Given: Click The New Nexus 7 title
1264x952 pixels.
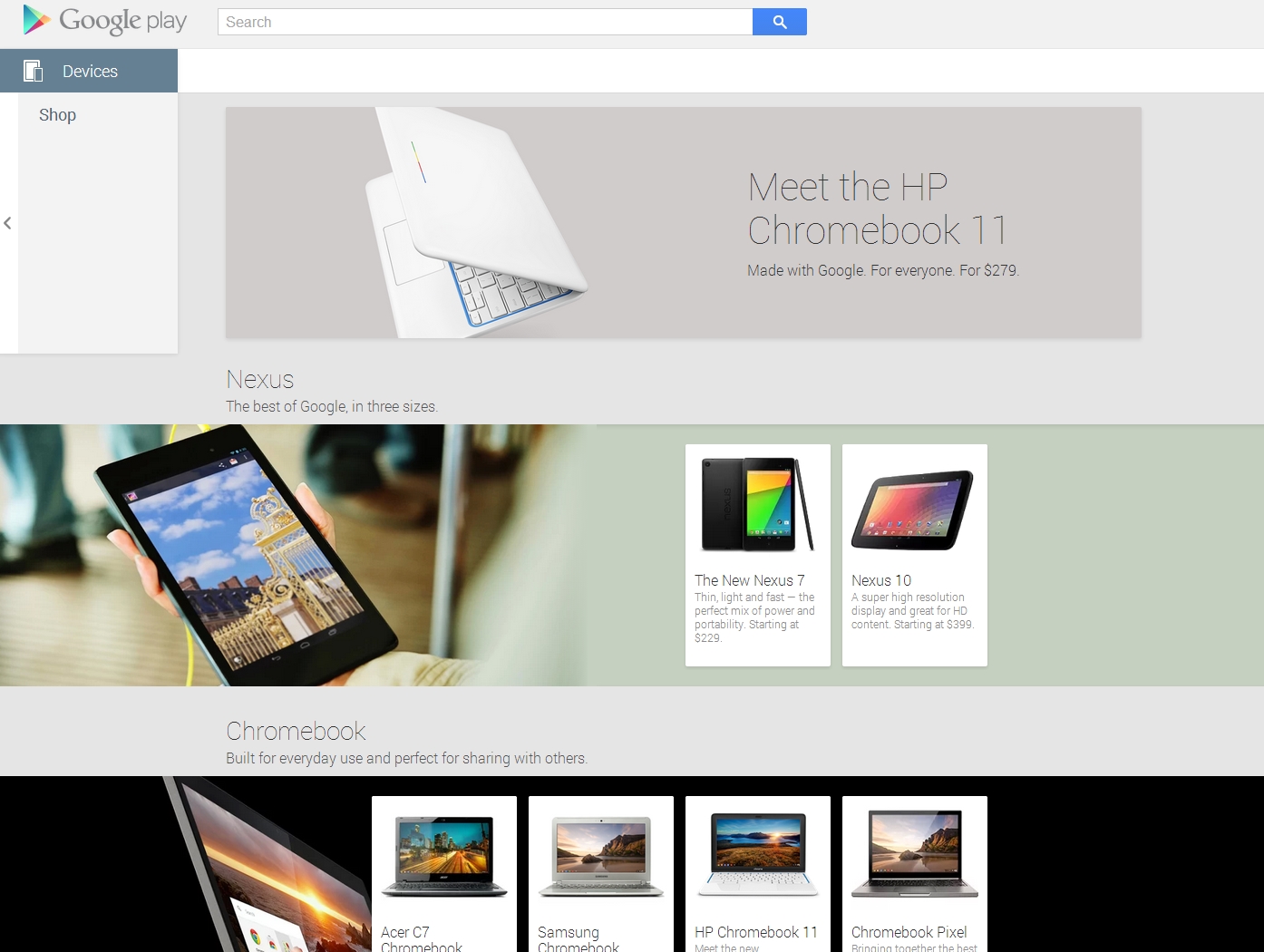Looking at the screenshot, I should 750,580.
